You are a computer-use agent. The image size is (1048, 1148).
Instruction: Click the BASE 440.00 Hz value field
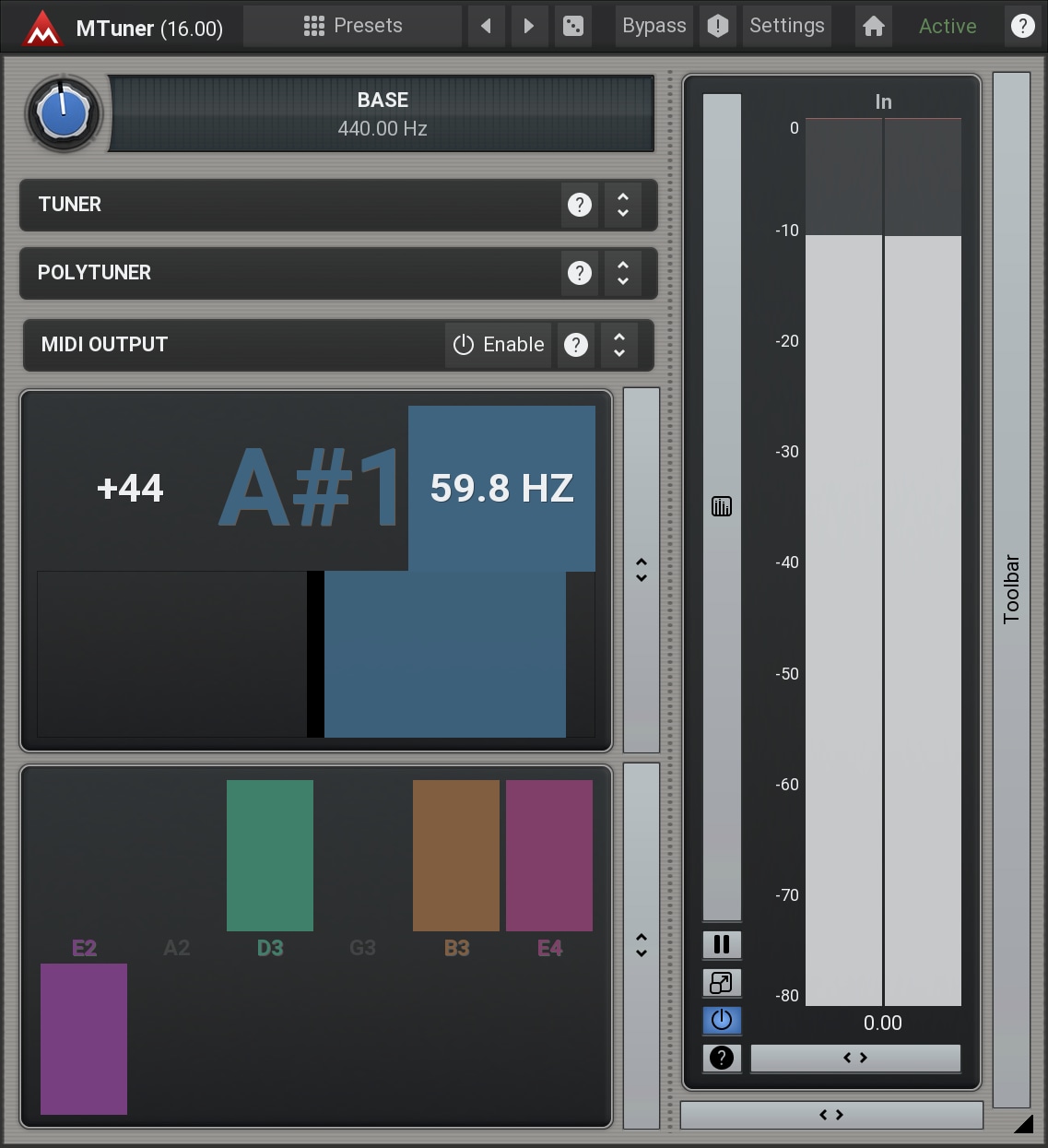pos(383,114)
